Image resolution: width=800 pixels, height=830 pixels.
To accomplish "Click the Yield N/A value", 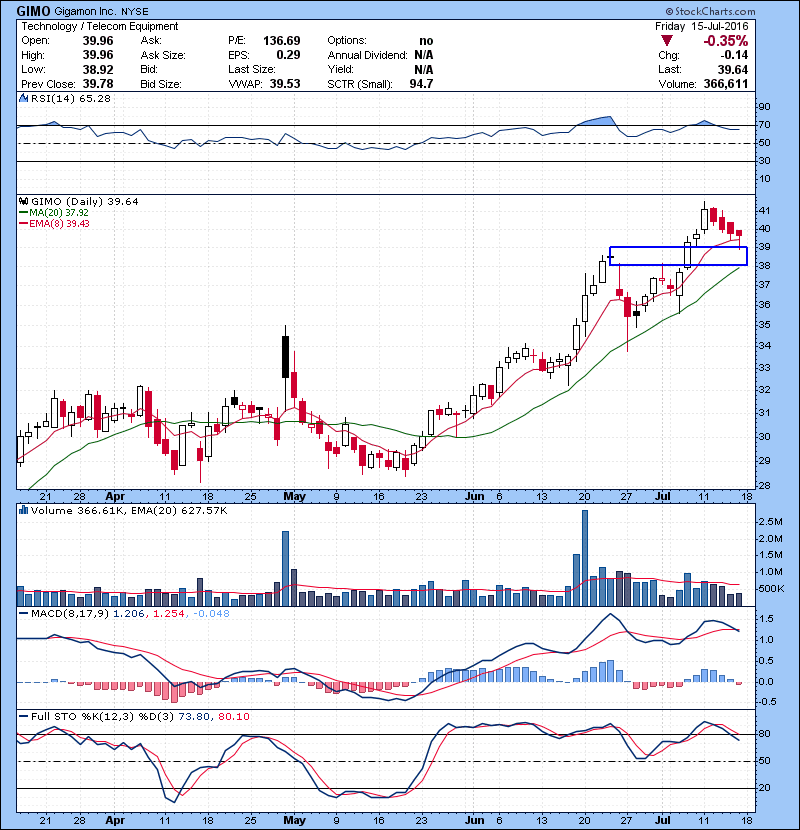I will 424,69.
